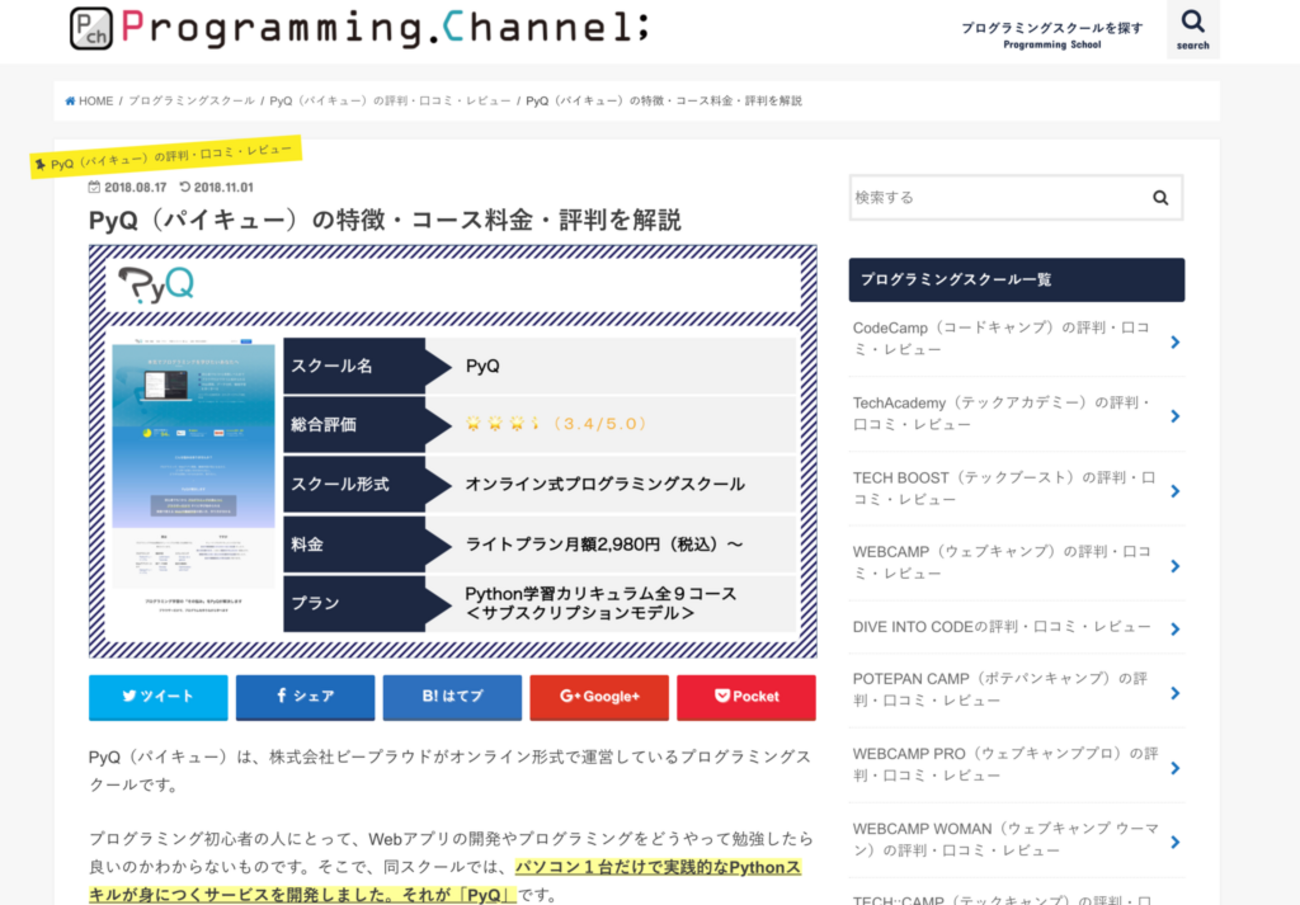
Task: Open the search icon in the header
Action: [1193, 28]
